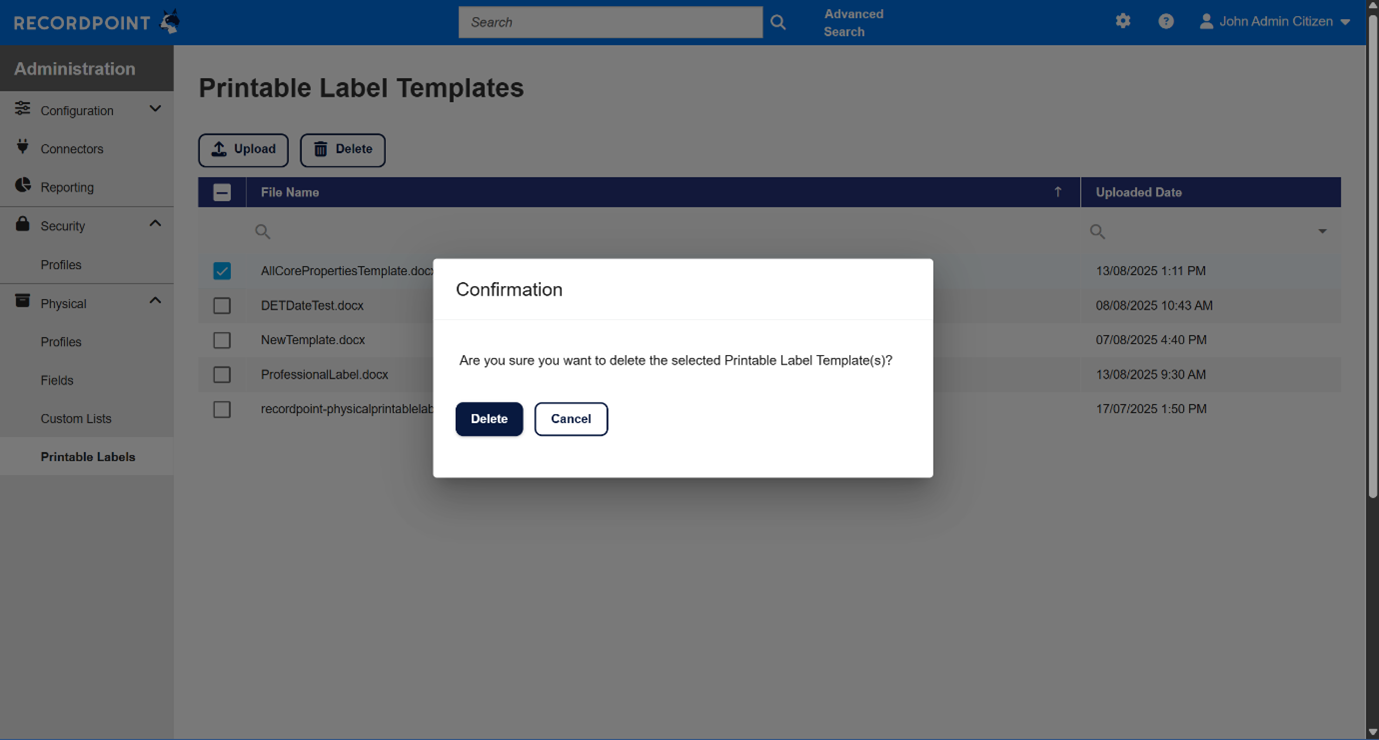This screenshot has height=740, width=1379.
Task: Uncheck the AllCorePropertiesTemplate.docx checkbox
Action: pyautogui.click(x=222, y=271)
